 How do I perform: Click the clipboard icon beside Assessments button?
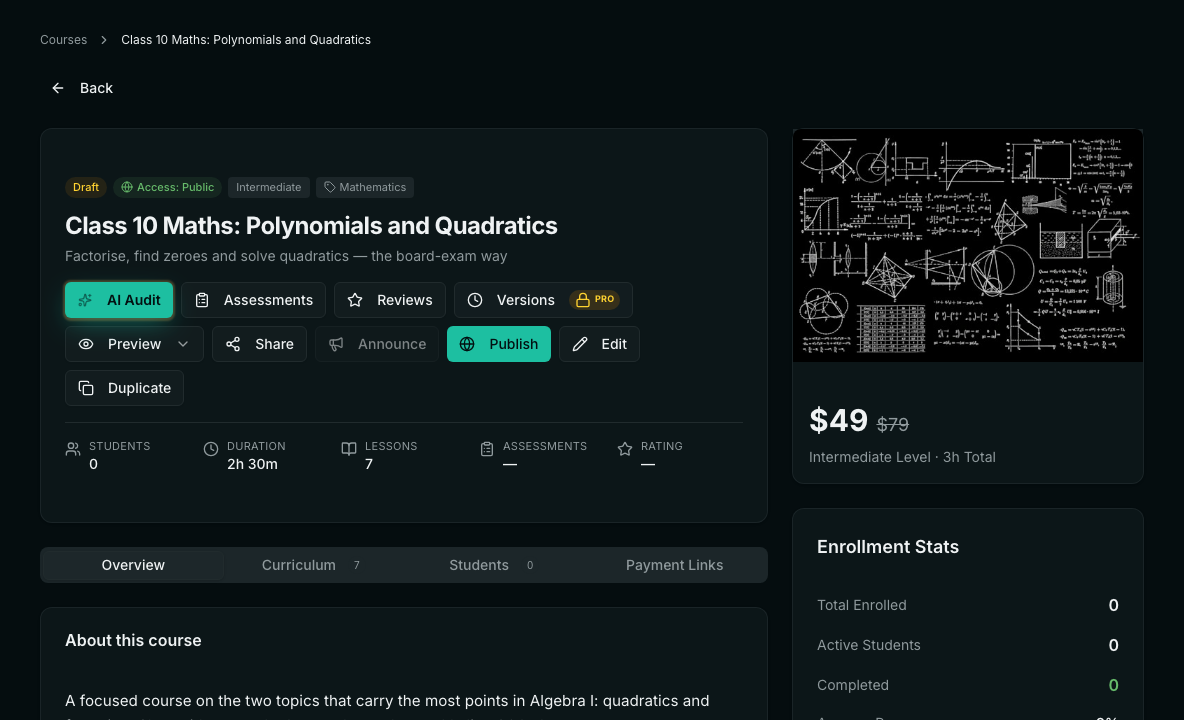(202, 300)
